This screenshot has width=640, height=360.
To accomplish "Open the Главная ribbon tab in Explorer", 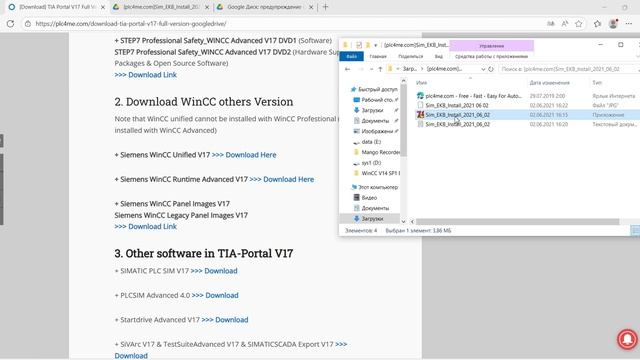I will pos(378,56).
